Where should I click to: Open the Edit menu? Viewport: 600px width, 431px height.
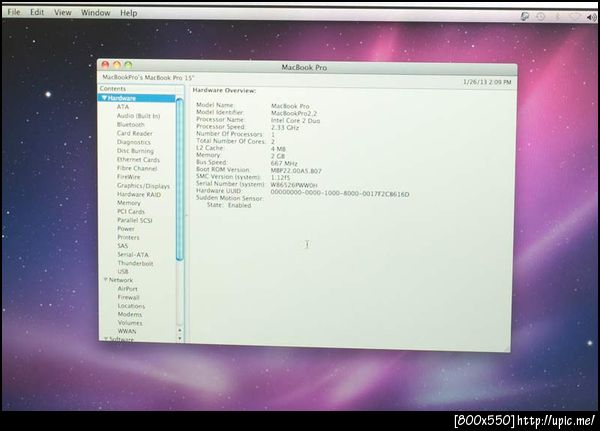pyautogui.click(x=37, y=12)
